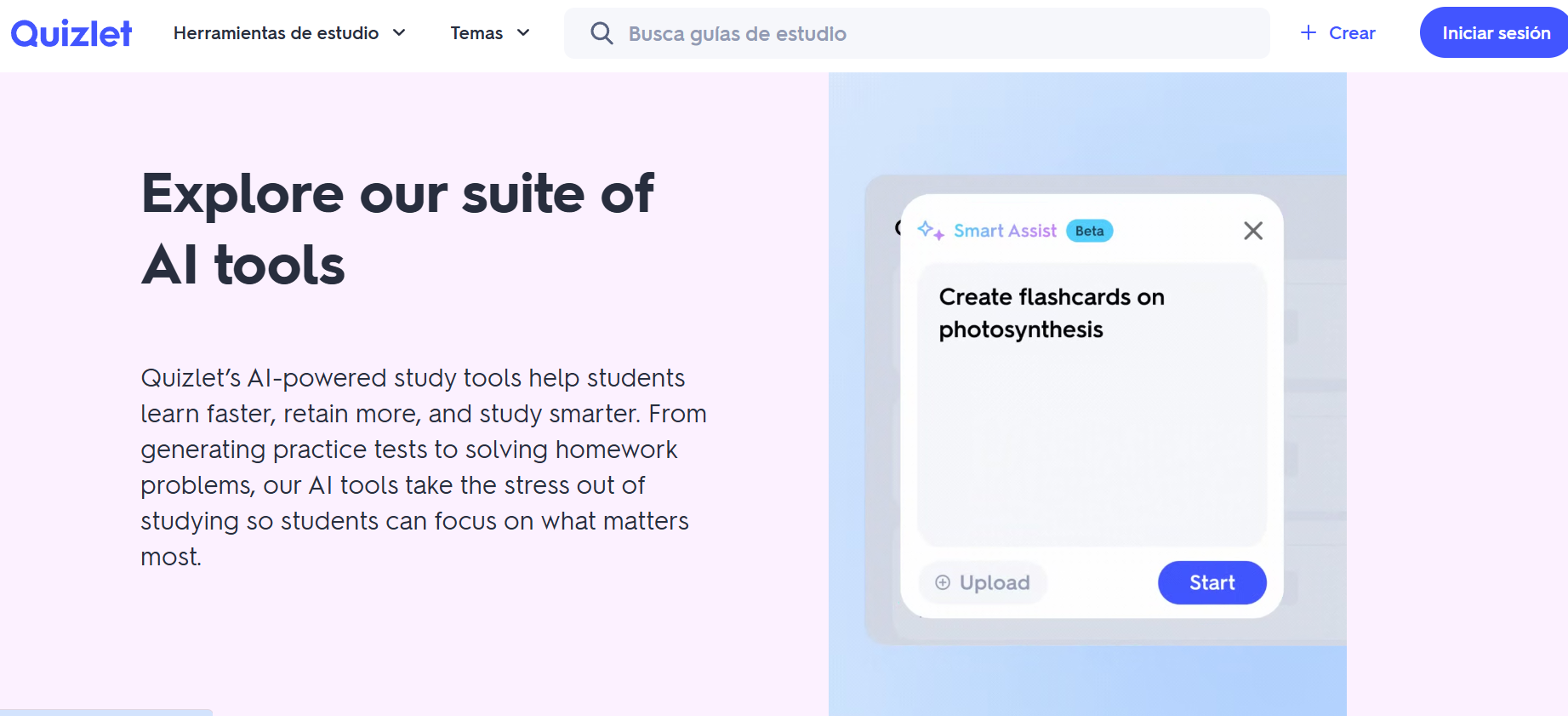
Task: Click the Smart Assist sparkle icon
Action: click(x=930, y=230)
